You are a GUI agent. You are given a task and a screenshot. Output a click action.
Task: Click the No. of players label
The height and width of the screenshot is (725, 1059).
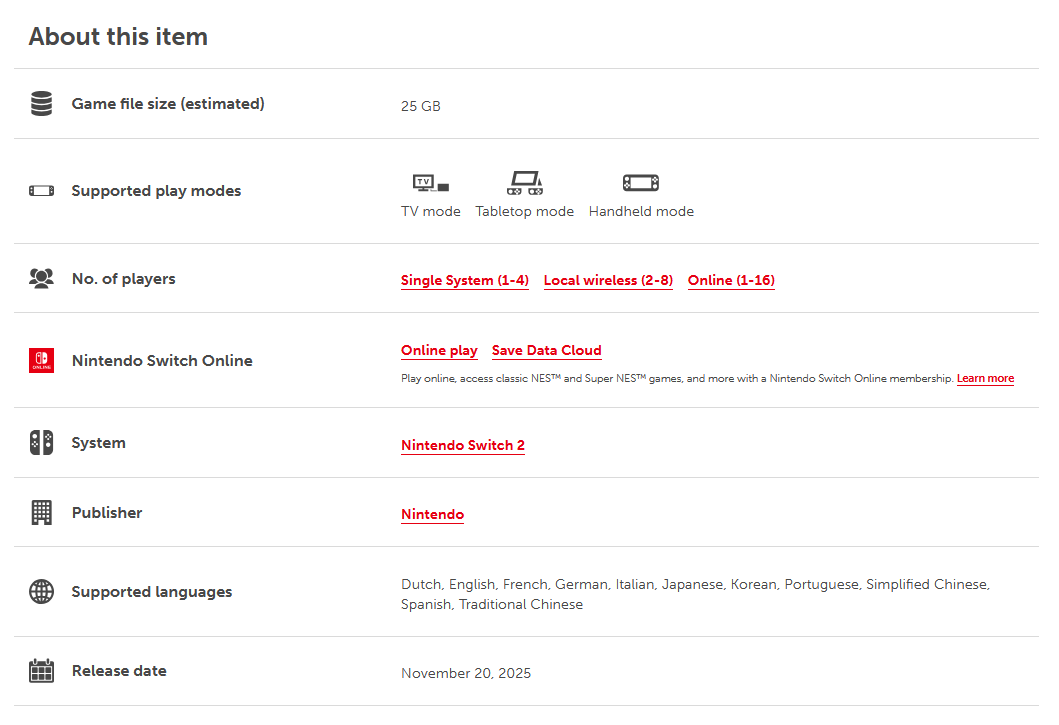(124, 278)
